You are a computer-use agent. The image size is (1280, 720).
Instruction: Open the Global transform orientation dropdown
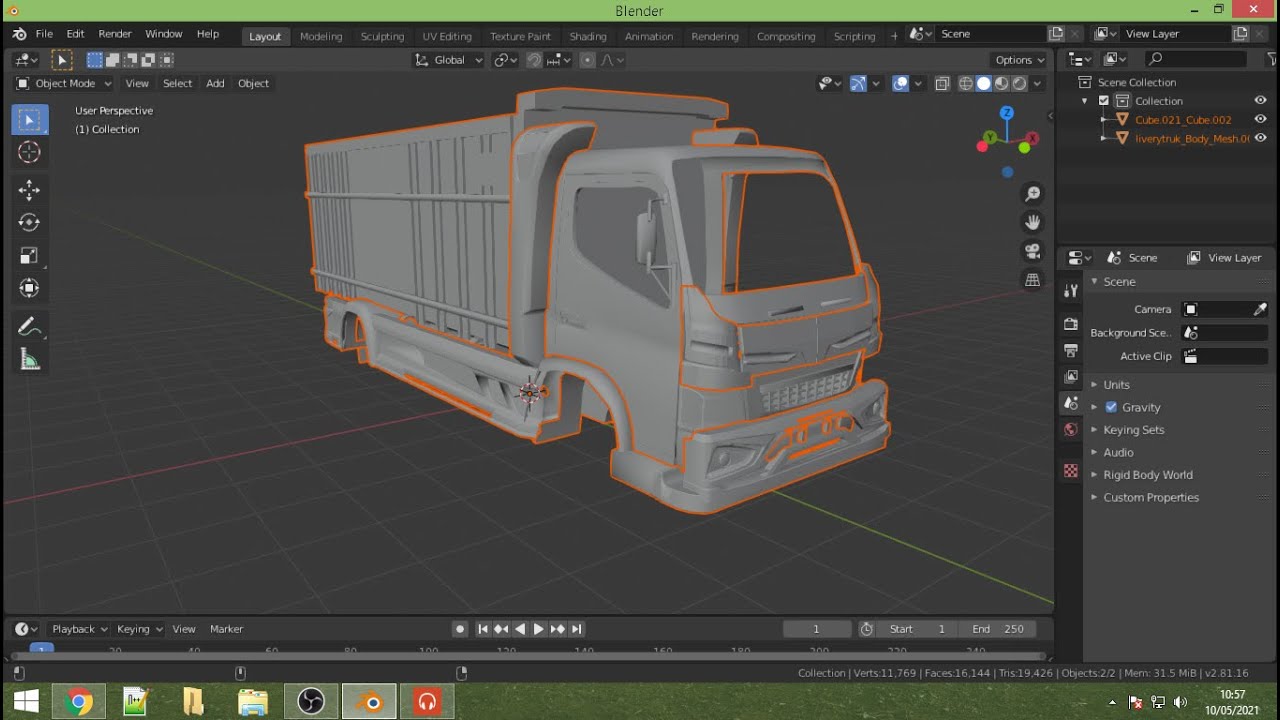click(x=449, y=60)
